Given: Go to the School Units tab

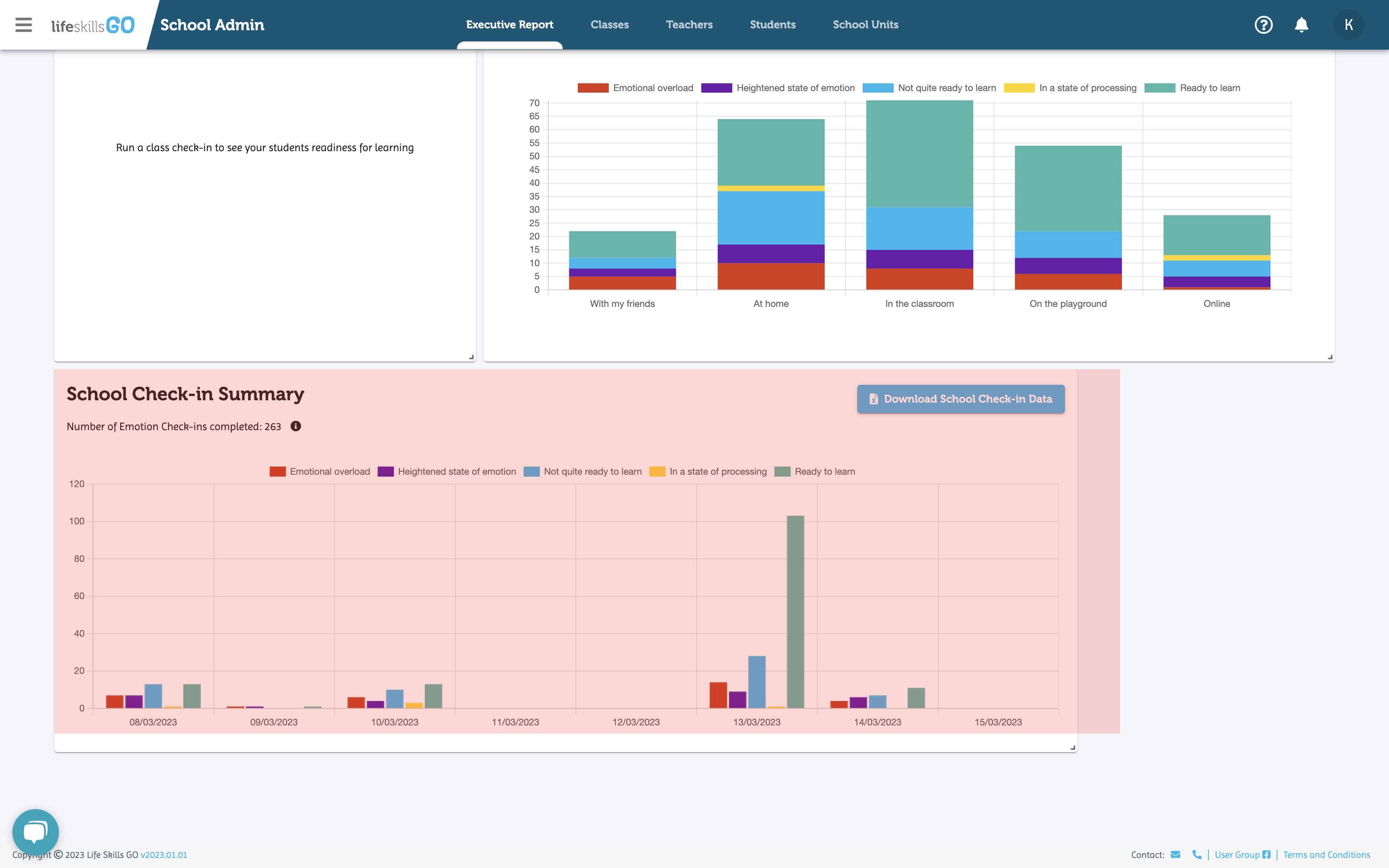Looking at the screenshot, I should click(865, 25).
